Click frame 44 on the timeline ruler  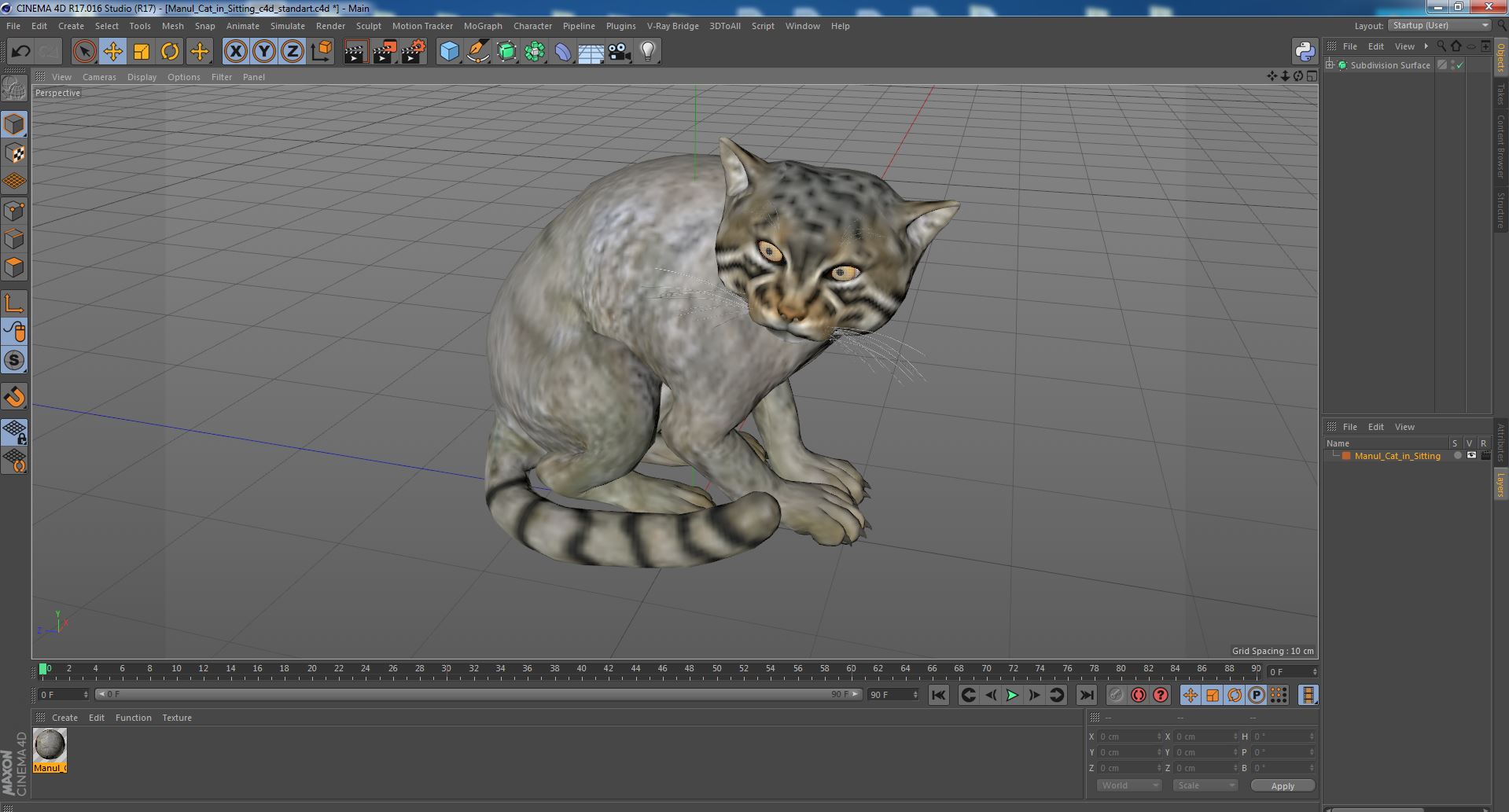coord(635,669)
